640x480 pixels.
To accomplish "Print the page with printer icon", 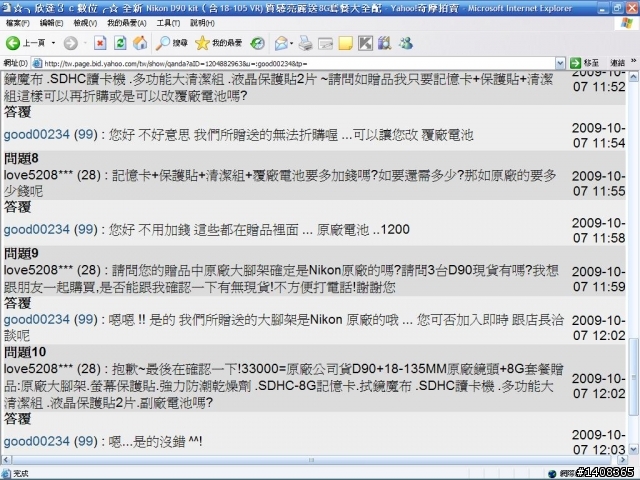I will [305, 43].
